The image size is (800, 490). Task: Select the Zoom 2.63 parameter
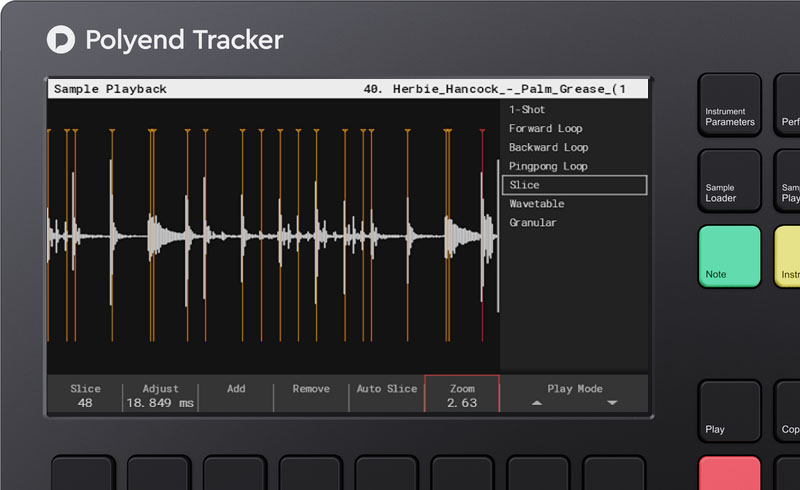click(462, 394)
